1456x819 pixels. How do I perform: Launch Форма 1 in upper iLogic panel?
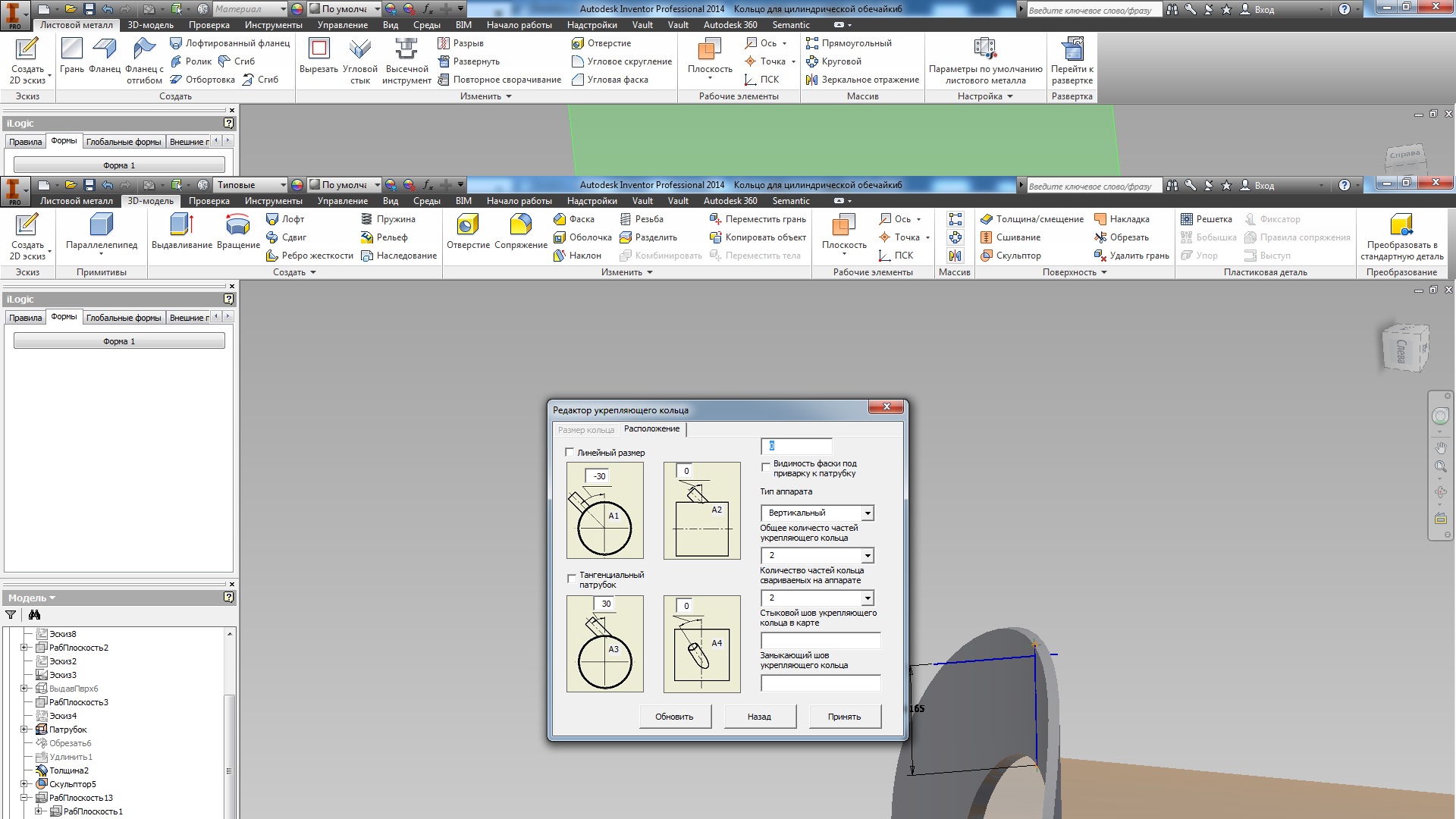(x=119, y=165)
